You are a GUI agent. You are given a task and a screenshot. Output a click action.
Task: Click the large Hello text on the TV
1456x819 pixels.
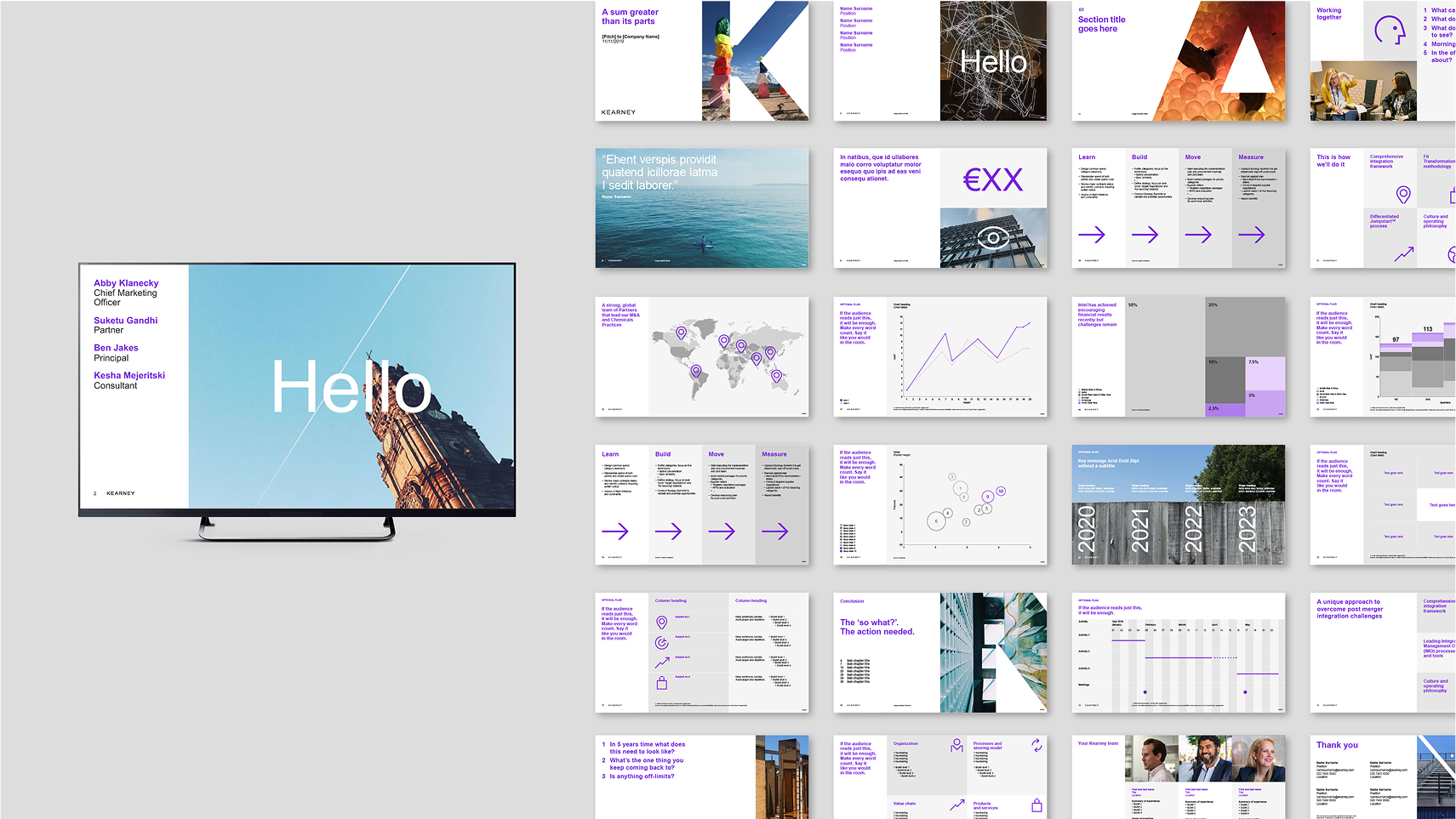tap(351, 387)
